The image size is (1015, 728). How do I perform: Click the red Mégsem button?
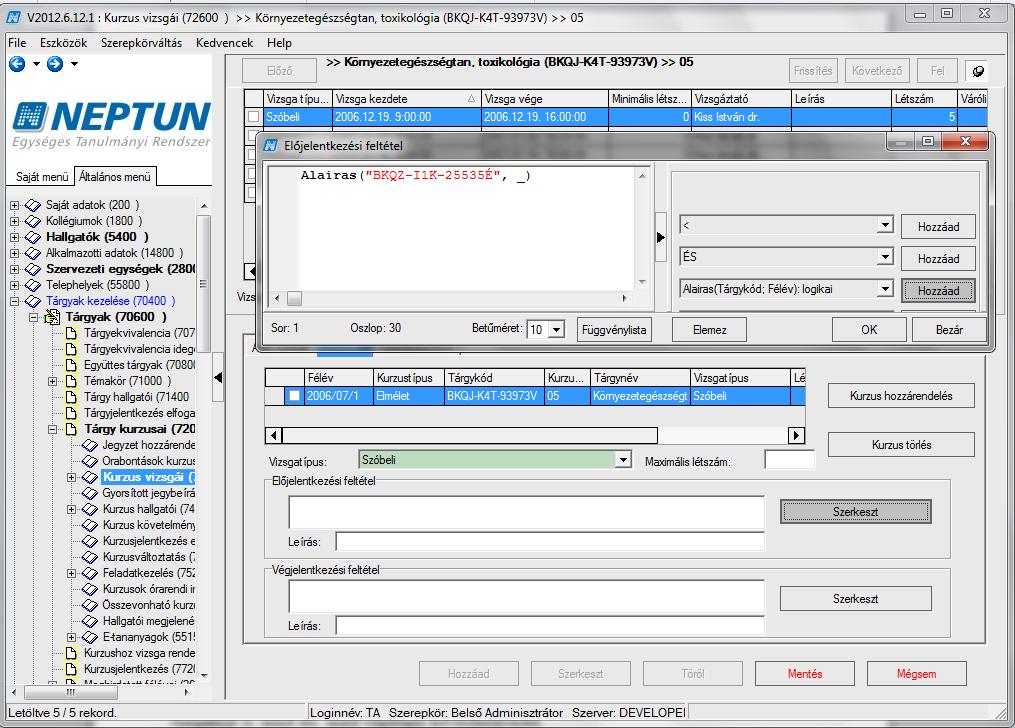coord(917,674)
